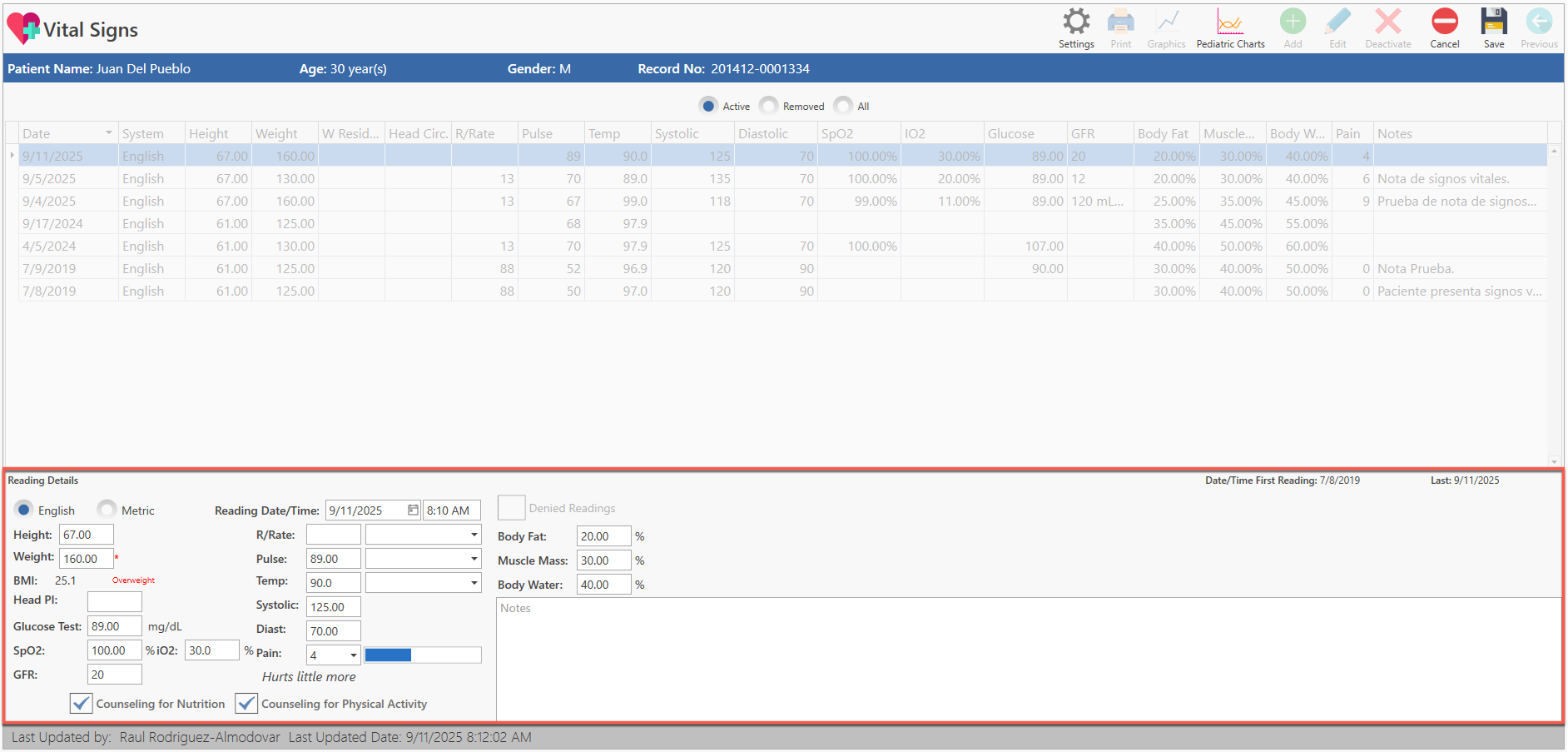Click the Add reading icon
The image size is (1568, 752).
tap(1293, 22)
